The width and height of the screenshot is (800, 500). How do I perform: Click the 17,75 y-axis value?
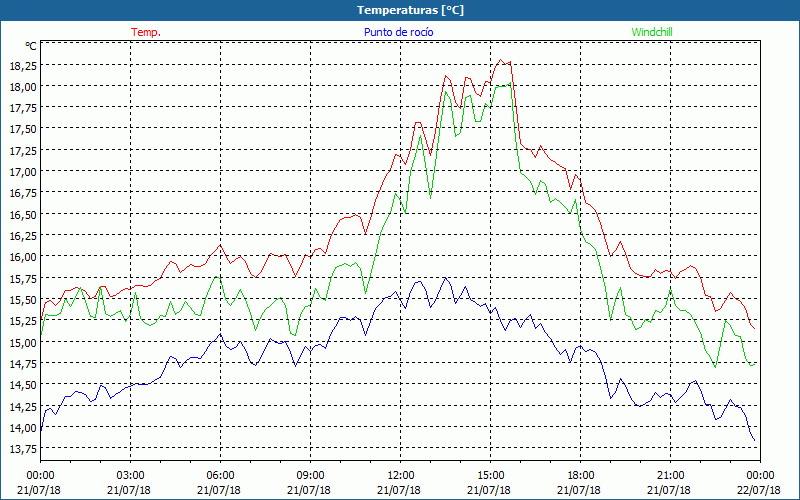click(x=23, y=108)
